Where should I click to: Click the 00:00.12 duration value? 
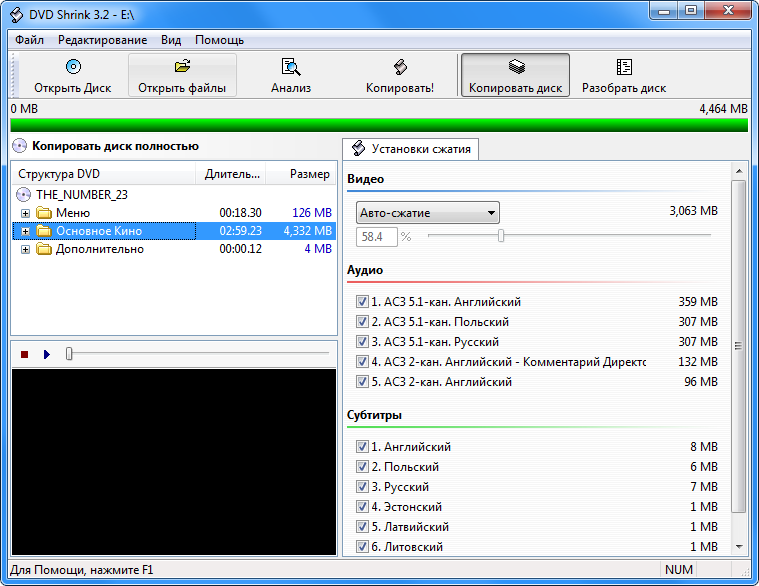(241, 249)
